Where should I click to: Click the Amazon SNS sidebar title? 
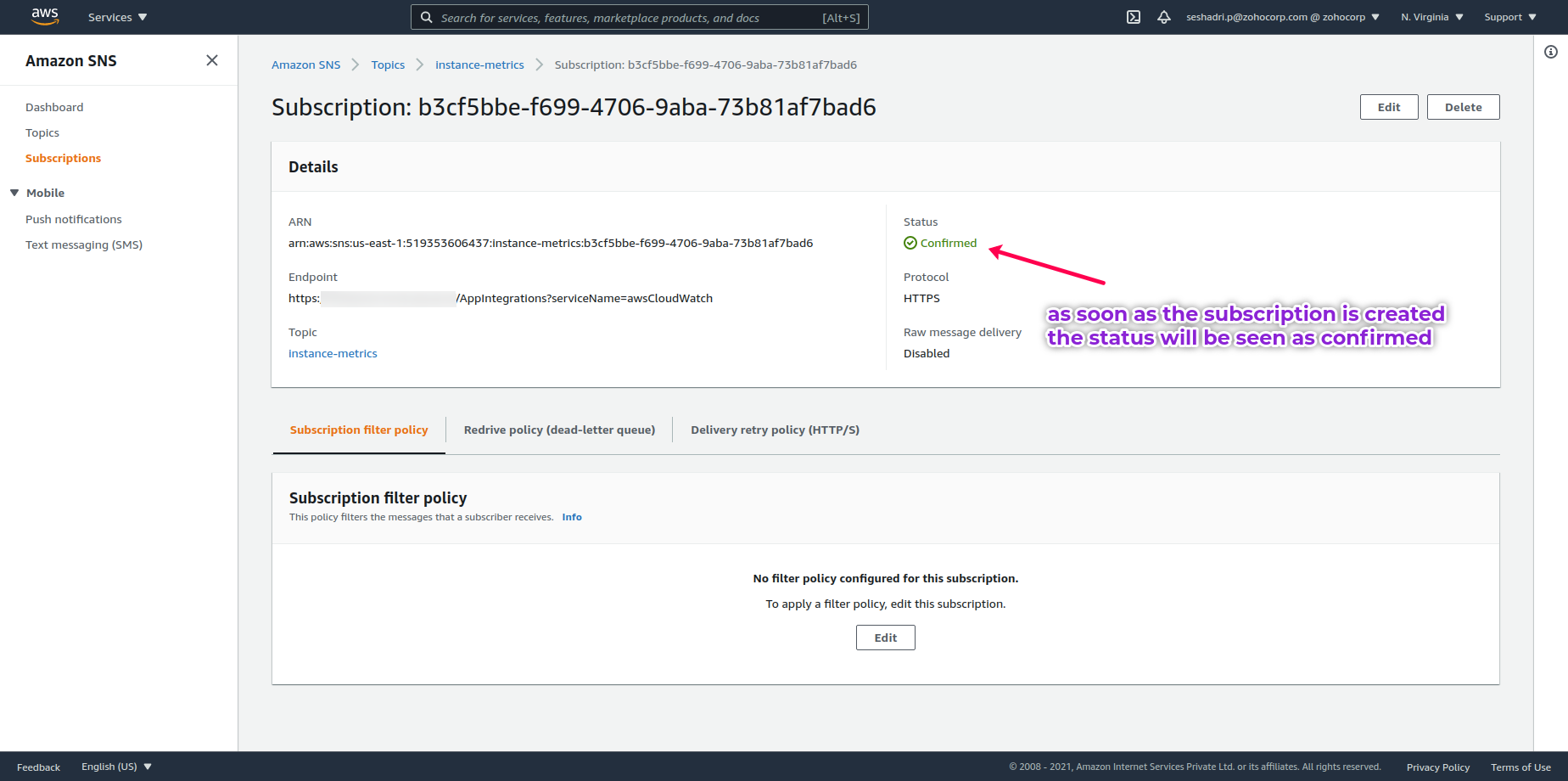pyautogui.click(x=71, y=60)
